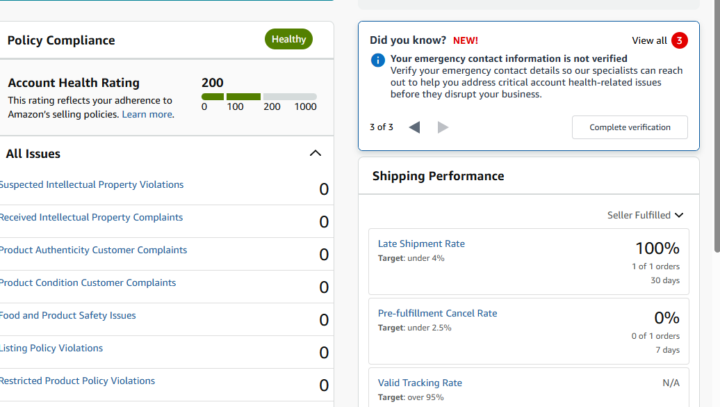Click the Policy Compliance heading
Viewport: 720px width, 407px height.
61,40
